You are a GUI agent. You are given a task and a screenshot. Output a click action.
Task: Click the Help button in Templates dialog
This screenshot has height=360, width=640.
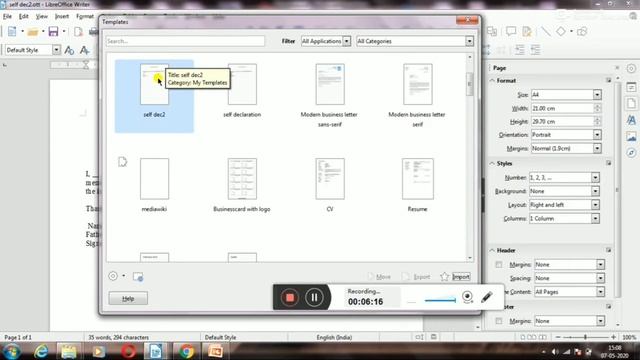[x=128, y=298]
